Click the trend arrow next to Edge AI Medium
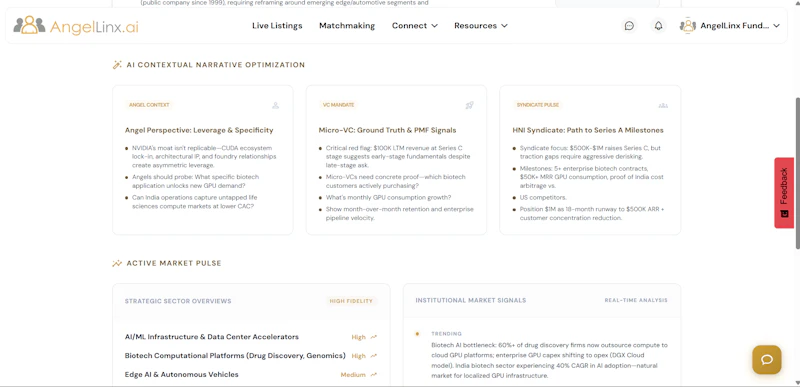This screenshot has width=800, height=387. point(373,375)
